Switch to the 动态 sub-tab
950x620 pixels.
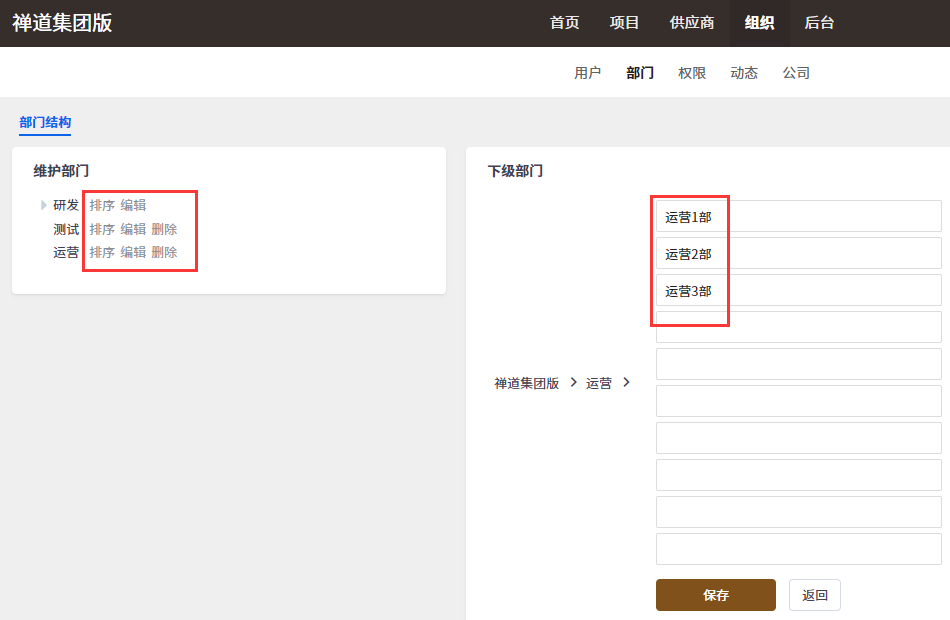[744, 73]
